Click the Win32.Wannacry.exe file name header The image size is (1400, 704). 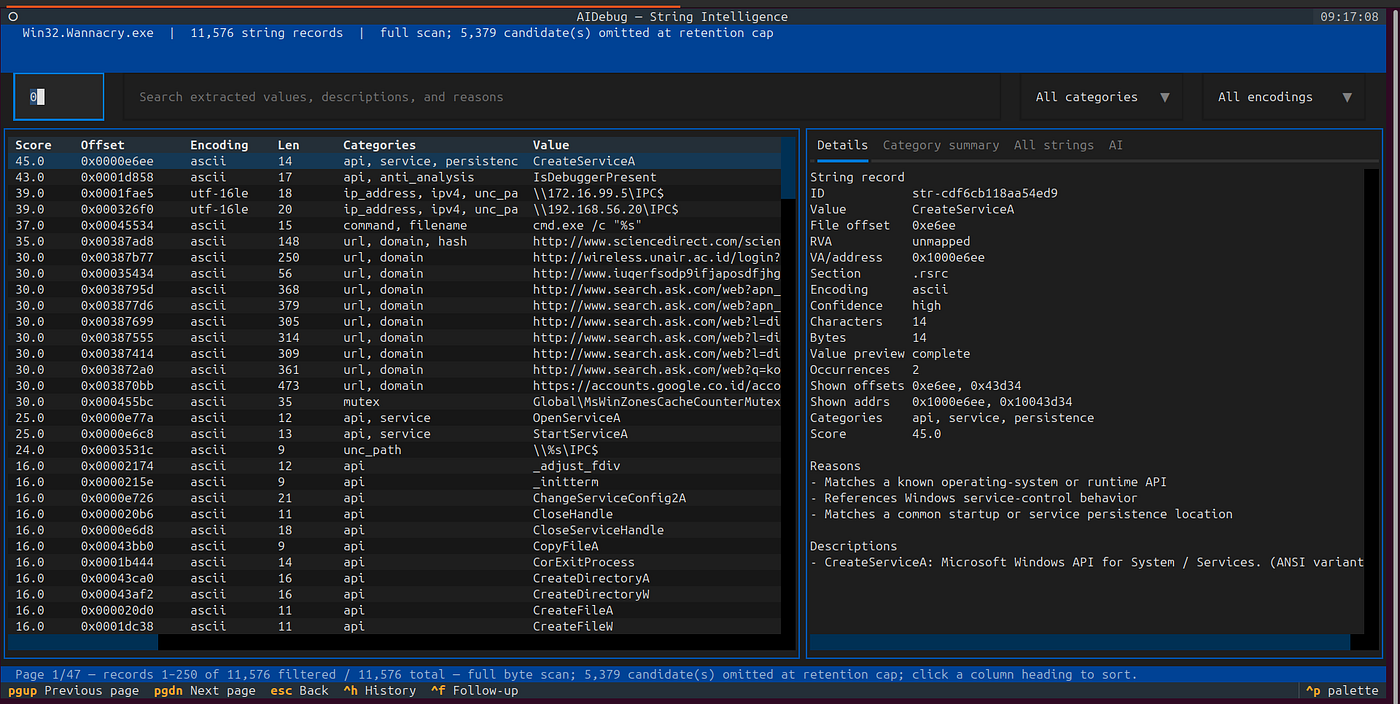point(88,32)
